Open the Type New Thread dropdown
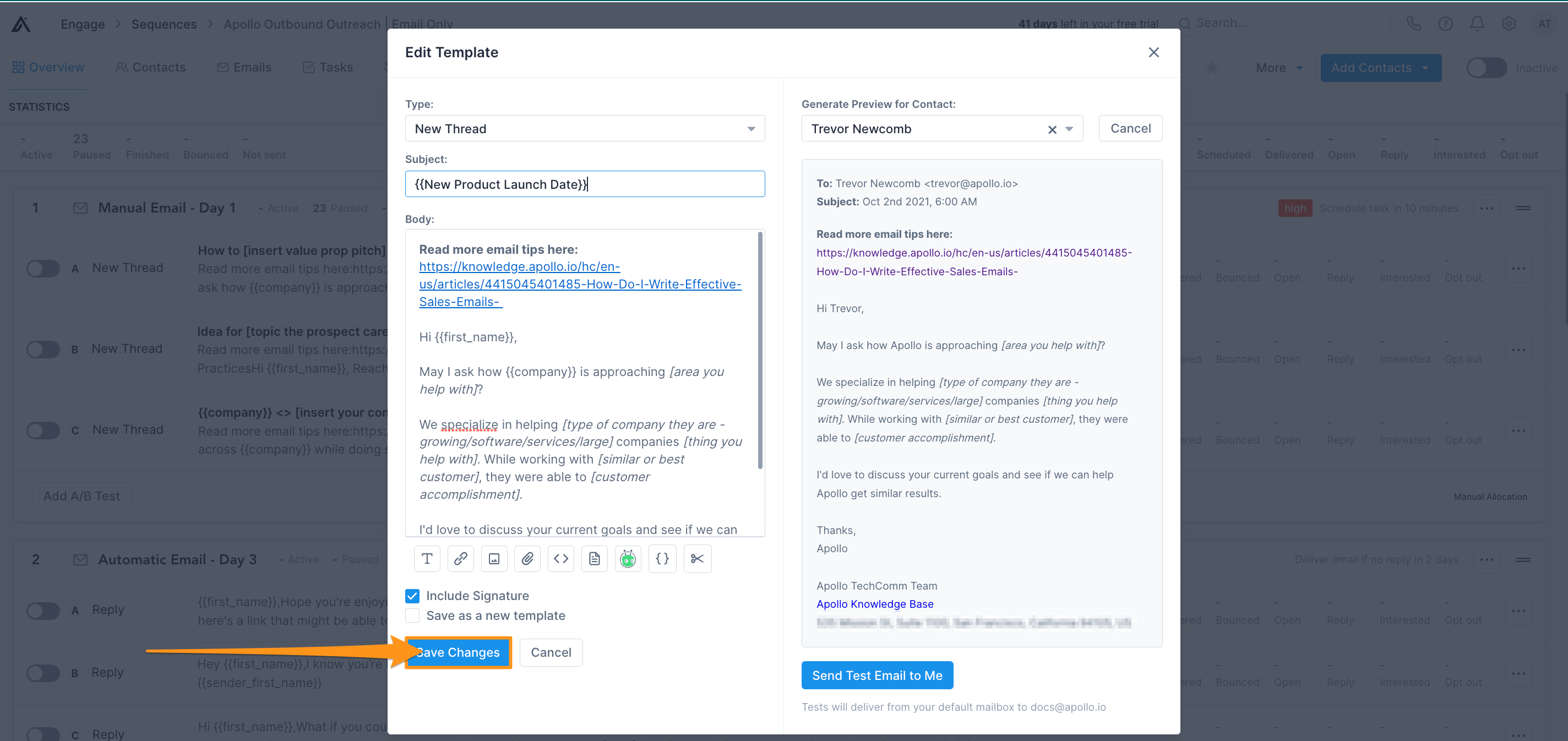The height and width of the screenshot is (741, 1568). [x=584, y=128]
